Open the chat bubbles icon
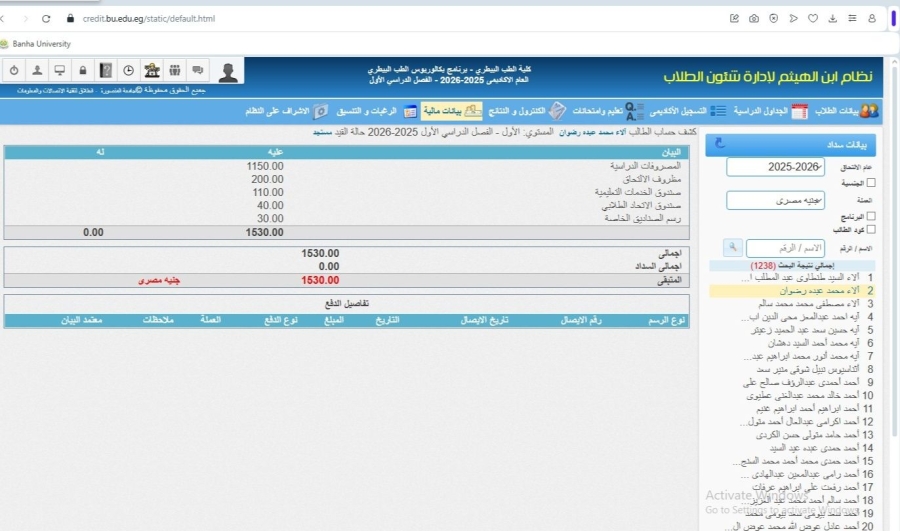The width and height of the screenshot is (900, 531). (x=197, y=71)
